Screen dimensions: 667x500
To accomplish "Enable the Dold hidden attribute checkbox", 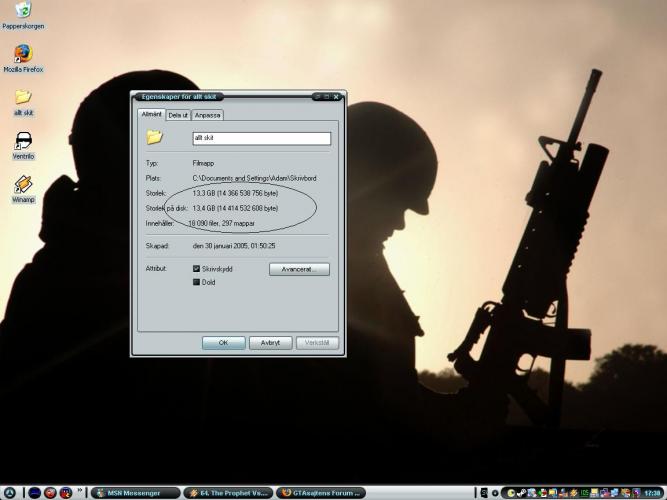I will pyautogui.click(x=197, y=283).
